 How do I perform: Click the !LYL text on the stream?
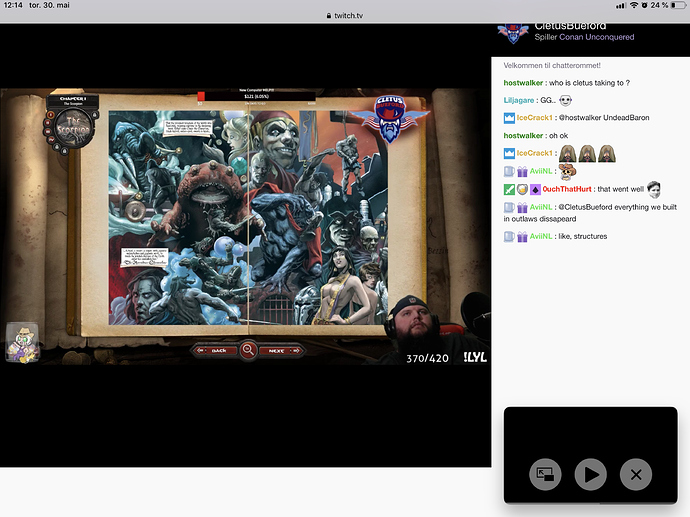pos(475,357)
